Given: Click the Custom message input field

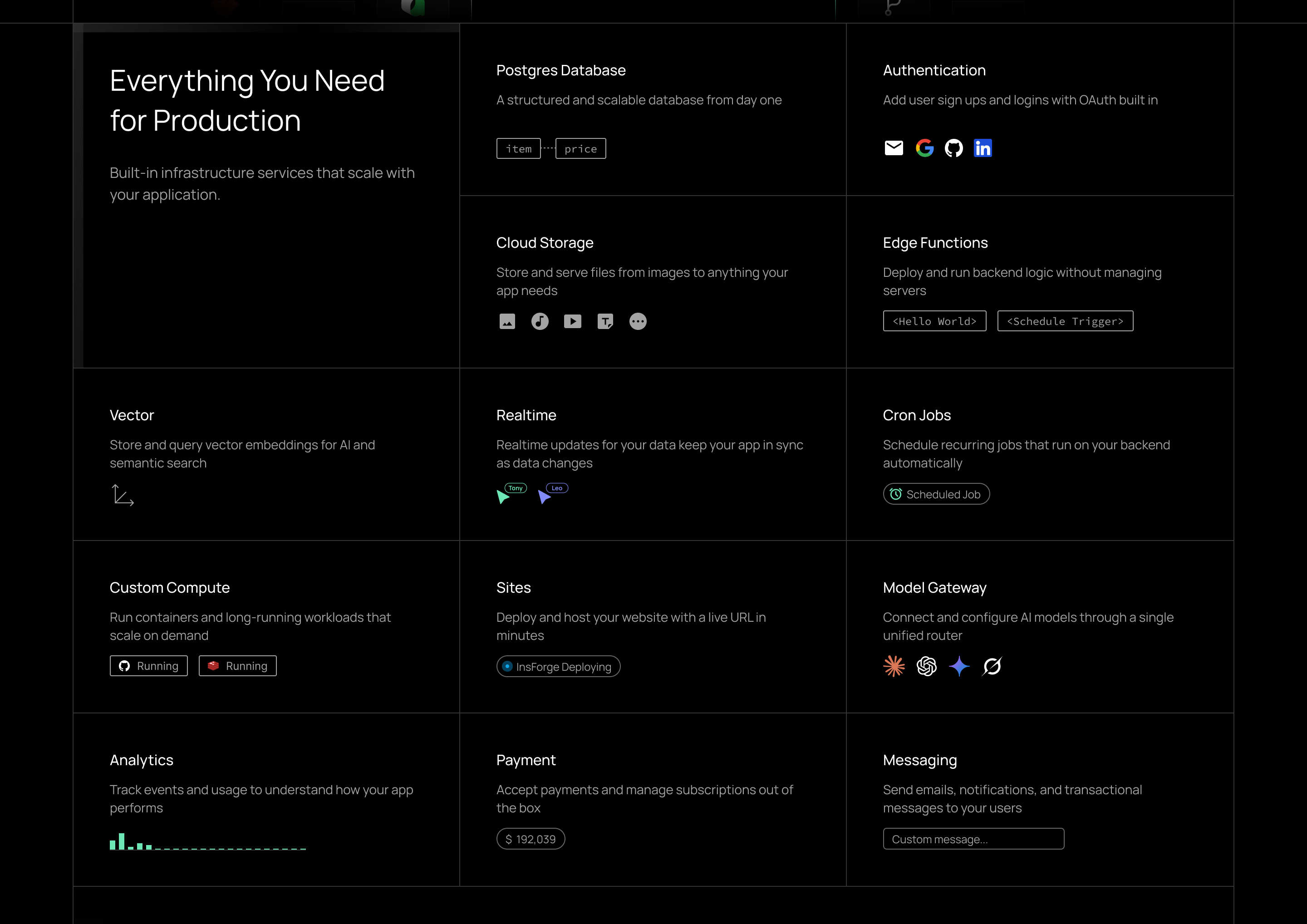Looking at the screenshot, I should coord(973,839).
